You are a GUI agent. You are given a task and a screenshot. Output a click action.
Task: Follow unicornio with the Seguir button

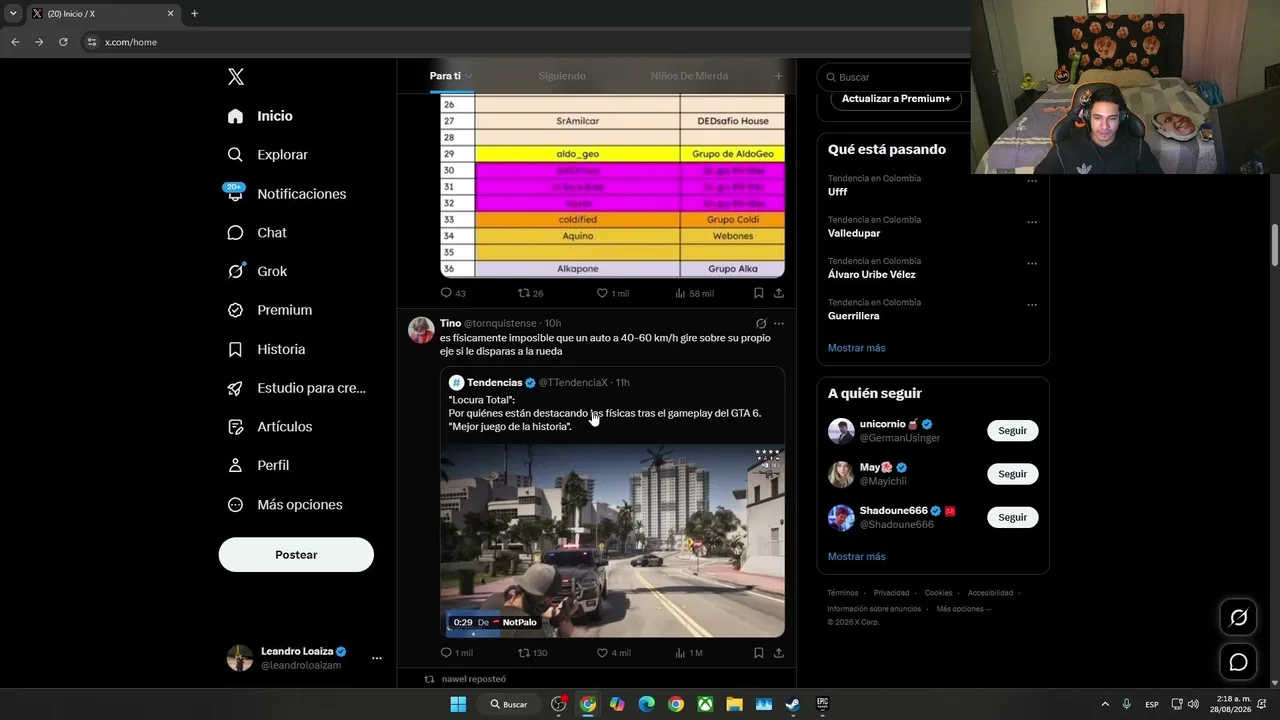[1012, 431]
